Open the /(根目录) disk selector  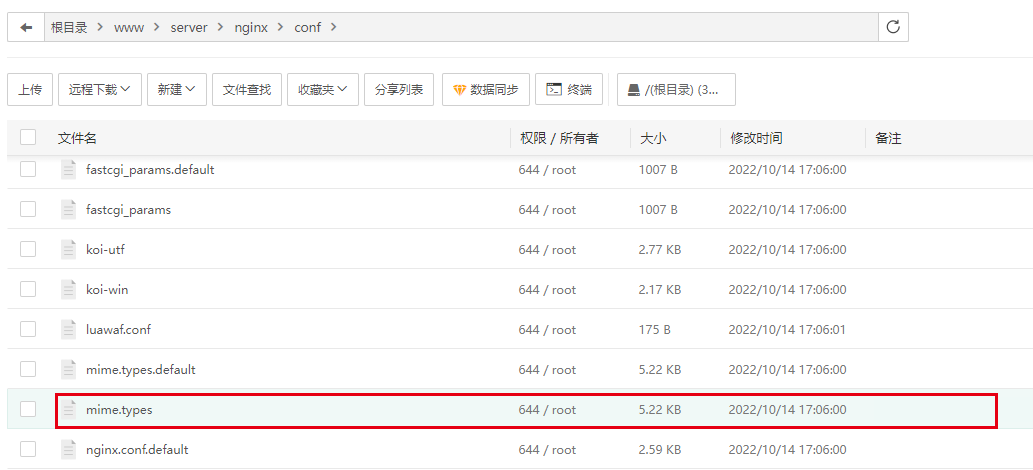(676, 90)
